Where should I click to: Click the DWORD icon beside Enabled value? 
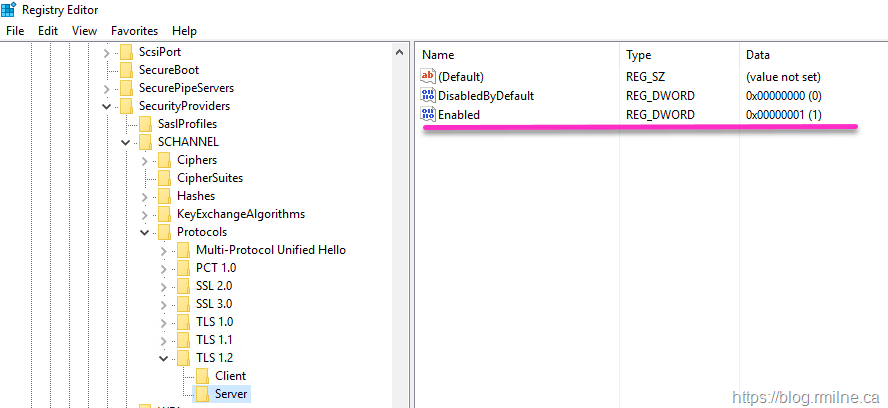pos(428,115)
